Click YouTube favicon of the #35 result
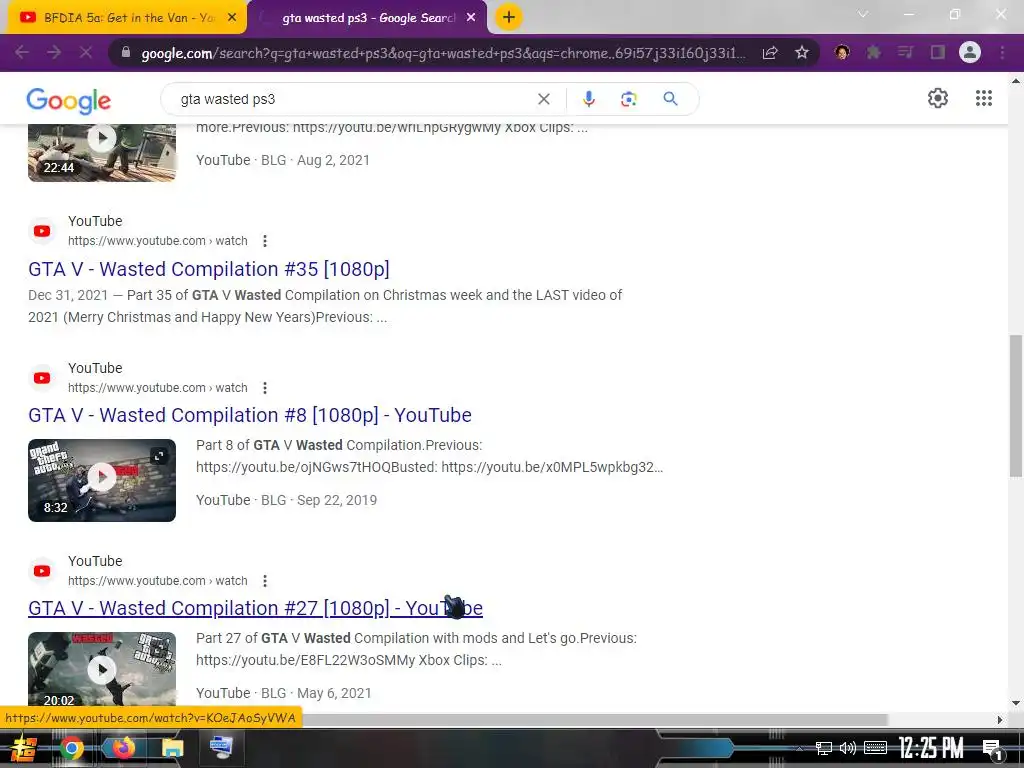1024x768 pixels. (x=42, y=231)
